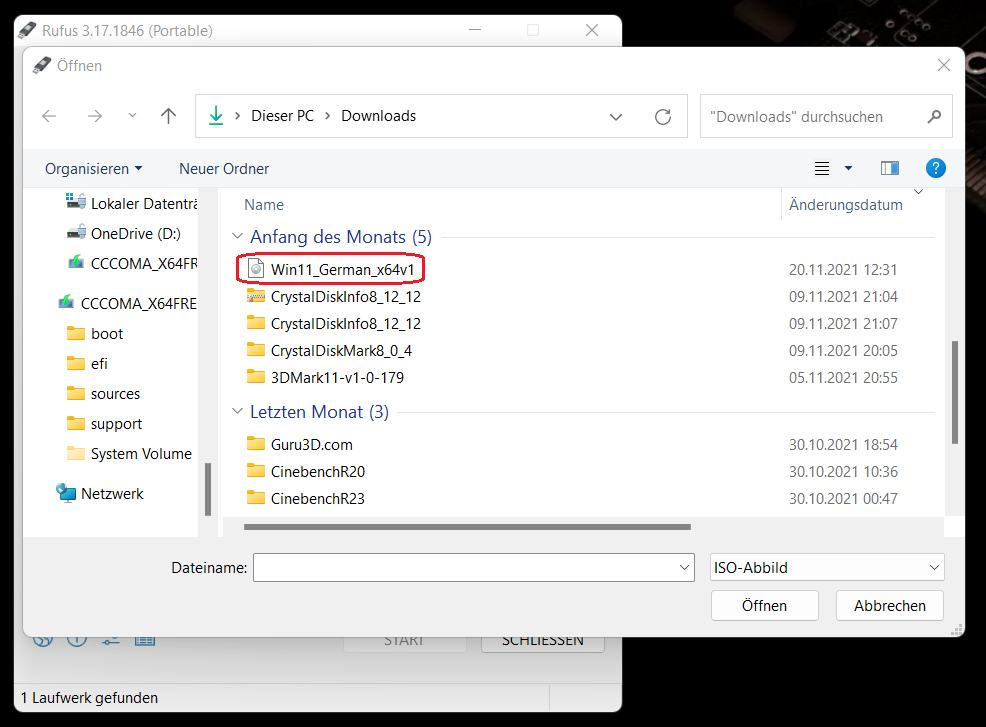
Task: Select System Volume folder in sidebar
Action: click(x=130, y=453)
